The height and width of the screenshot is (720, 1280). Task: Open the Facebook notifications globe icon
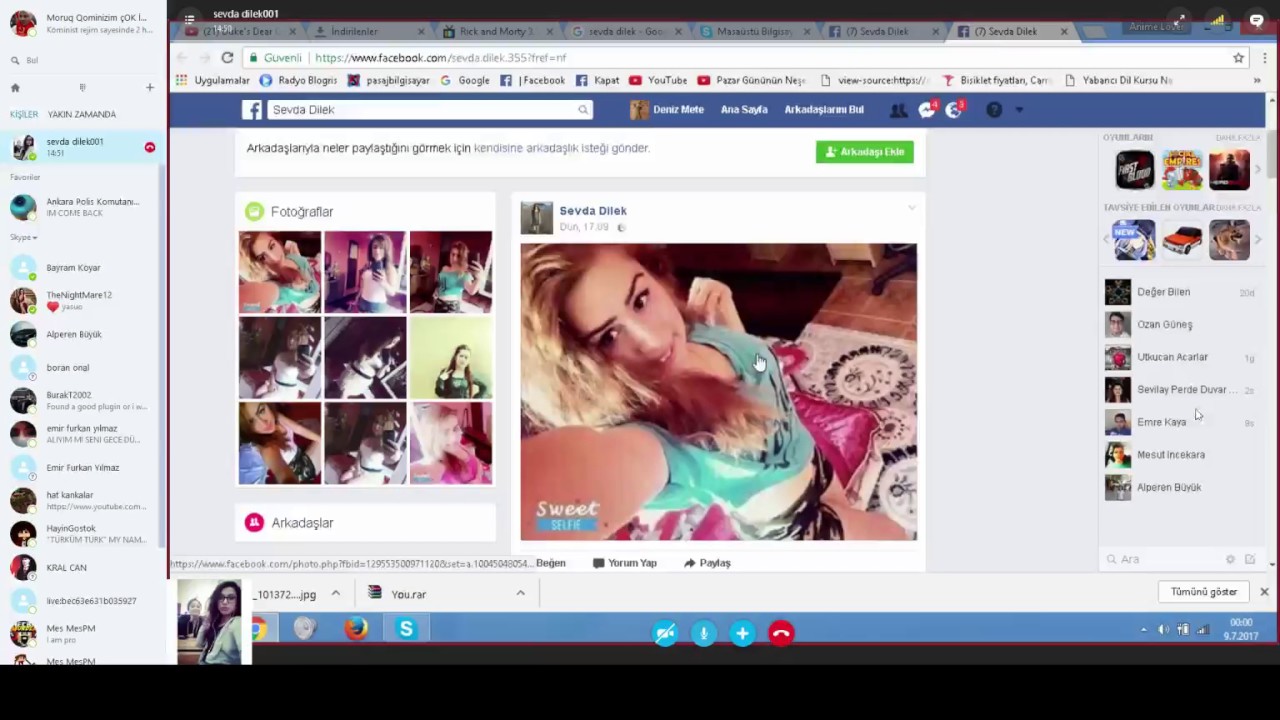coord(954,110)
